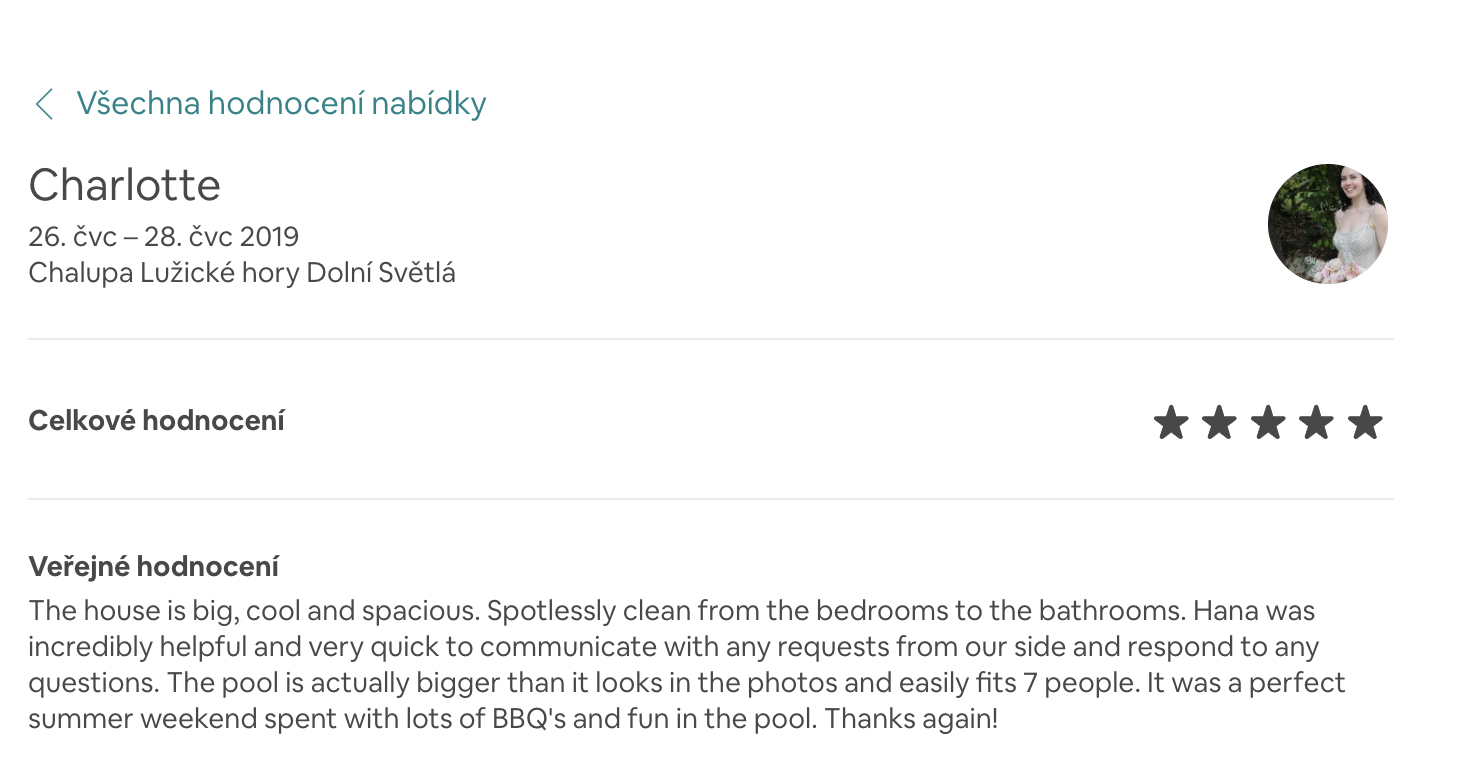The height and width of the screenshot is (774, 1464).
Task: Click listing name Chalupa Lužické hory Dolní Světlá
Action: pos(242,273)
